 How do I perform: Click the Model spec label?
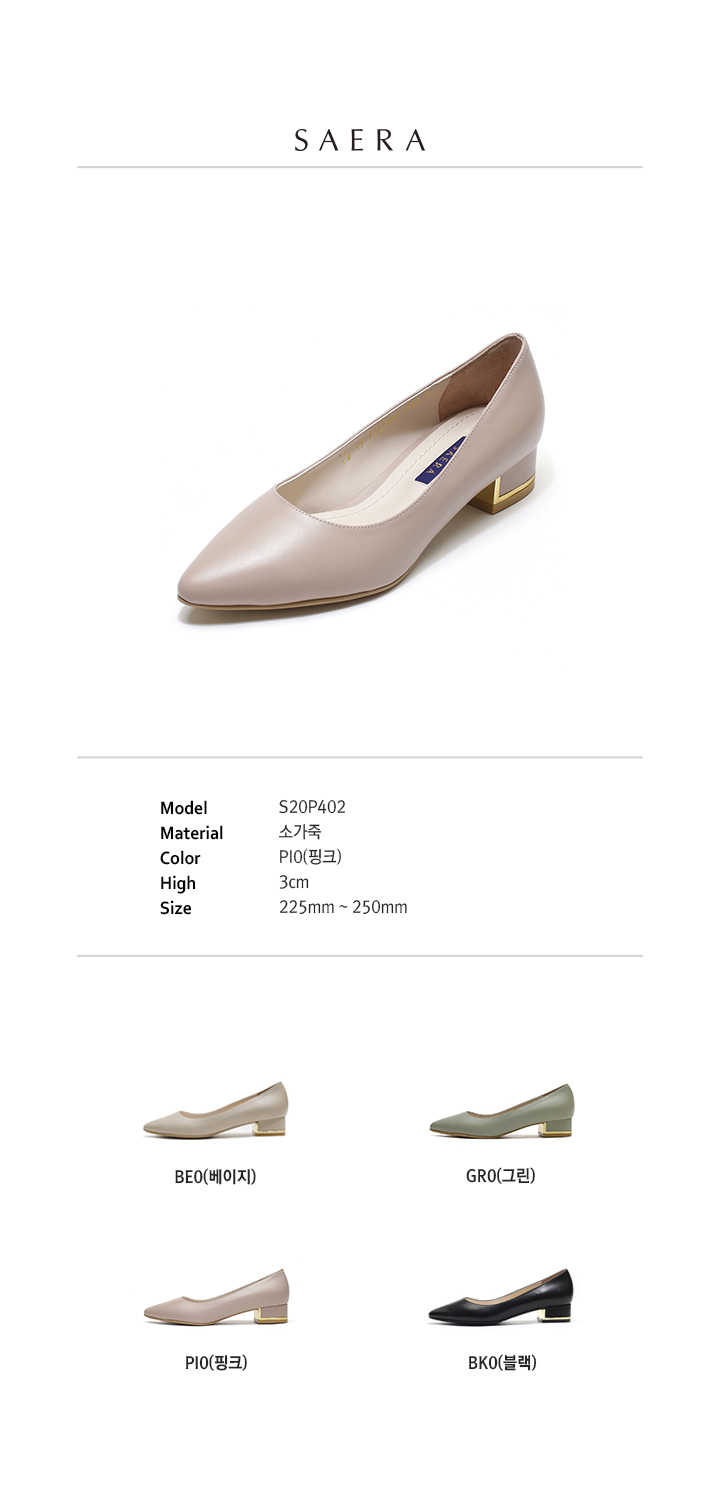(184, 808)
